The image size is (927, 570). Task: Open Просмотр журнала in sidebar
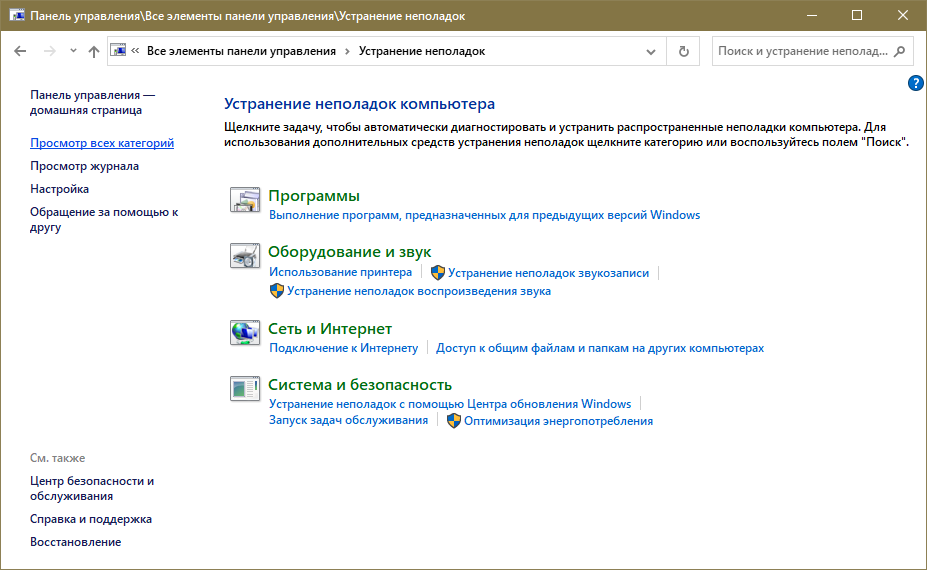[84, 166]
